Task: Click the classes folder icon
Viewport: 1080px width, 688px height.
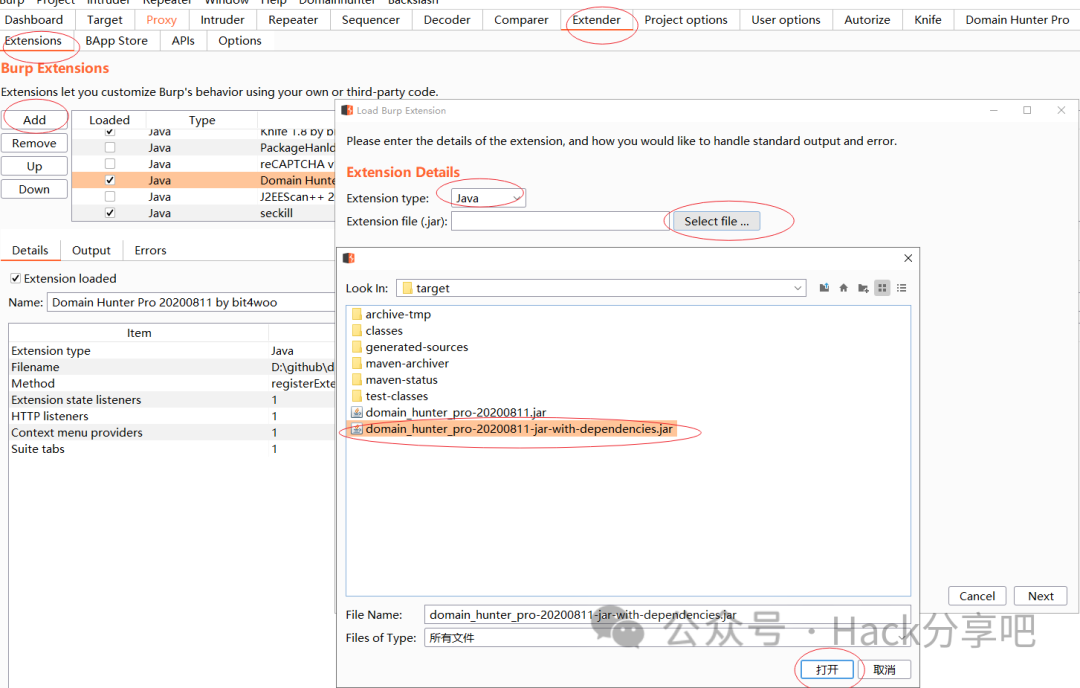Action: tap(357, 331)
